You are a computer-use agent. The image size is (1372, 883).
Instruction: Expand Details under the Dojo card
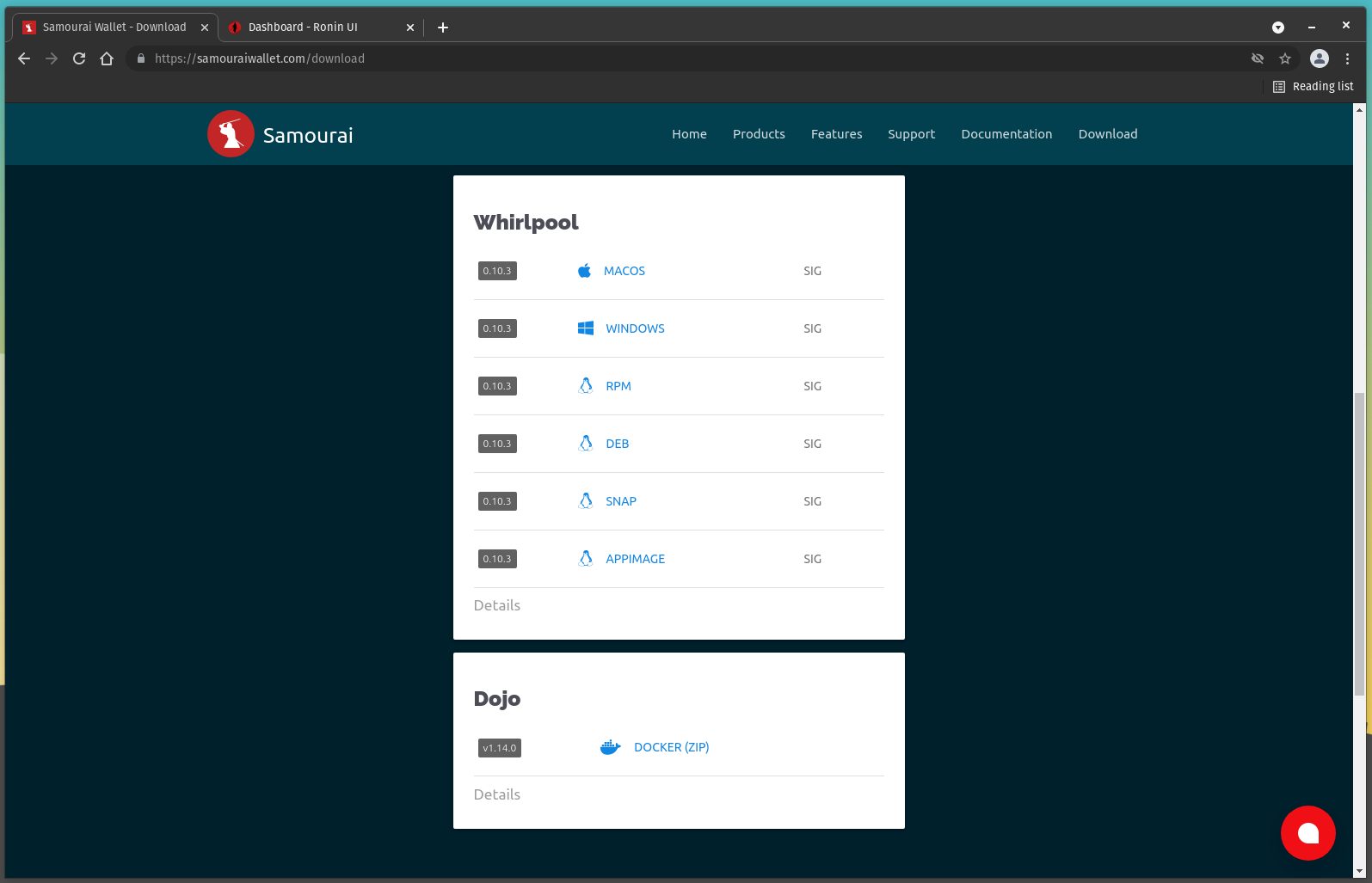click(497, 794)
